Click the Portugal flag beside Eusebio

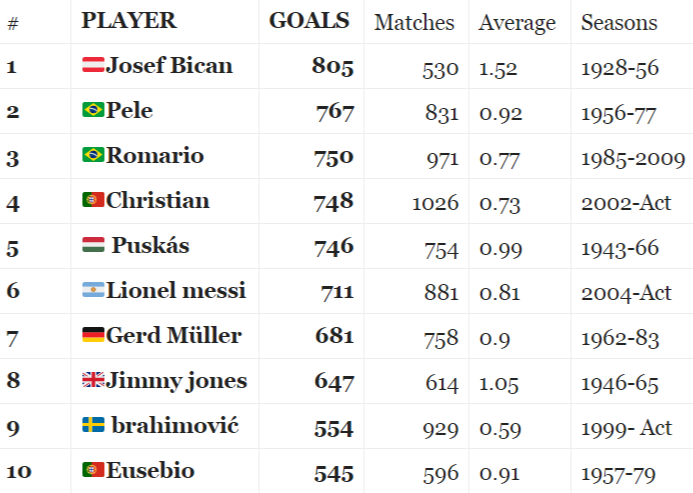pos(93,471)
